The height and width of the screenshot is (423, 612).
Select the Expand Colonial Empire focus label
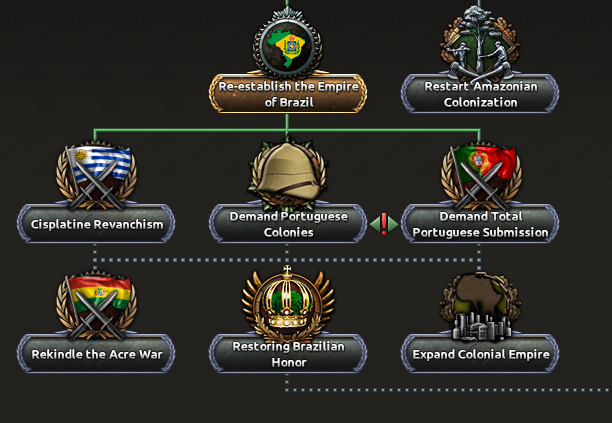[x=480, y=354]
